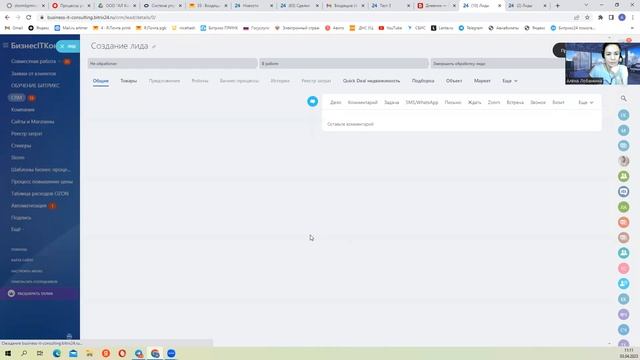This screenshot has width=640, height=360.
Task: Click the Оставьте комментарий input field
Action: (461, 124)
